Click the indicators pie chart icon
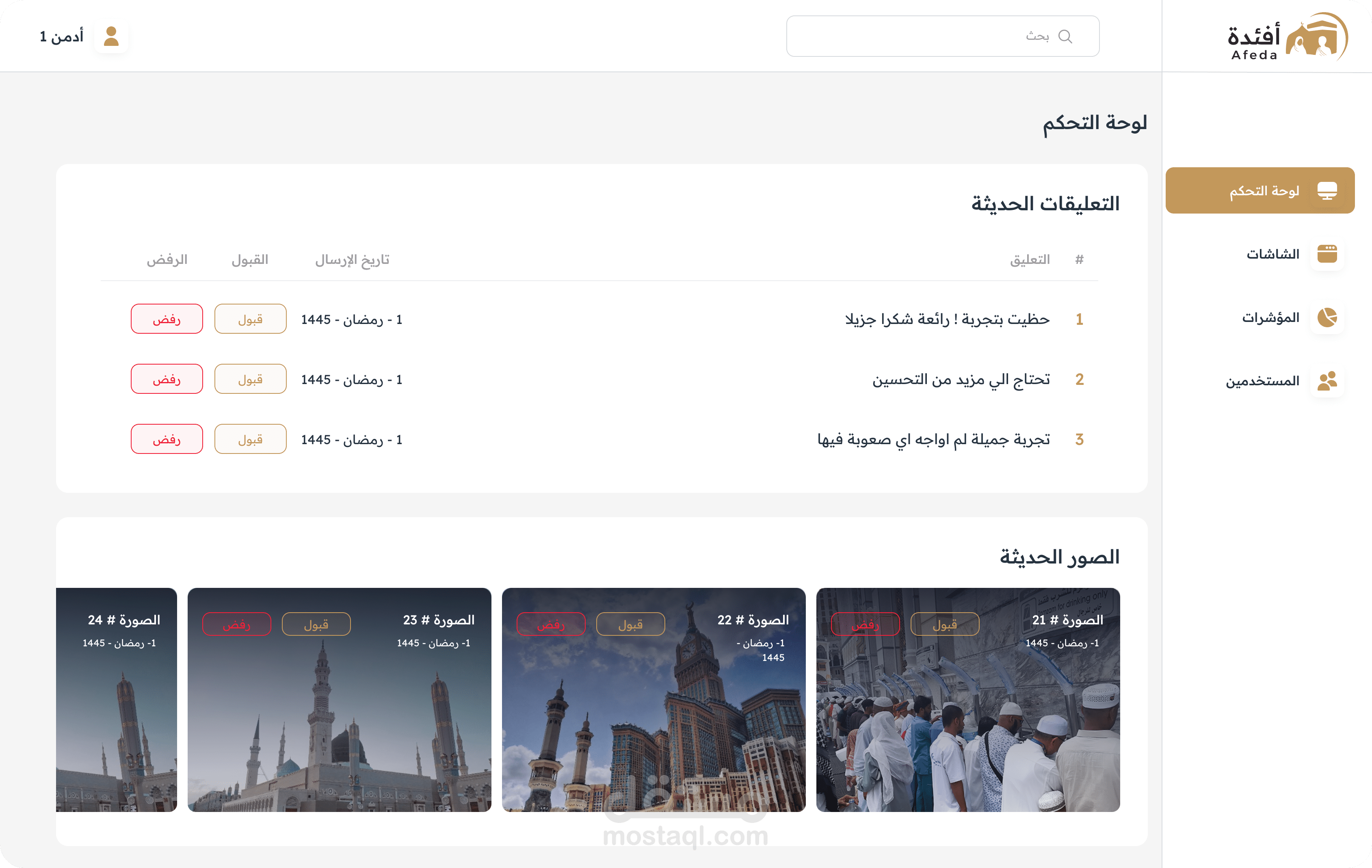 pyautogui.click(x=1327, y=317)
